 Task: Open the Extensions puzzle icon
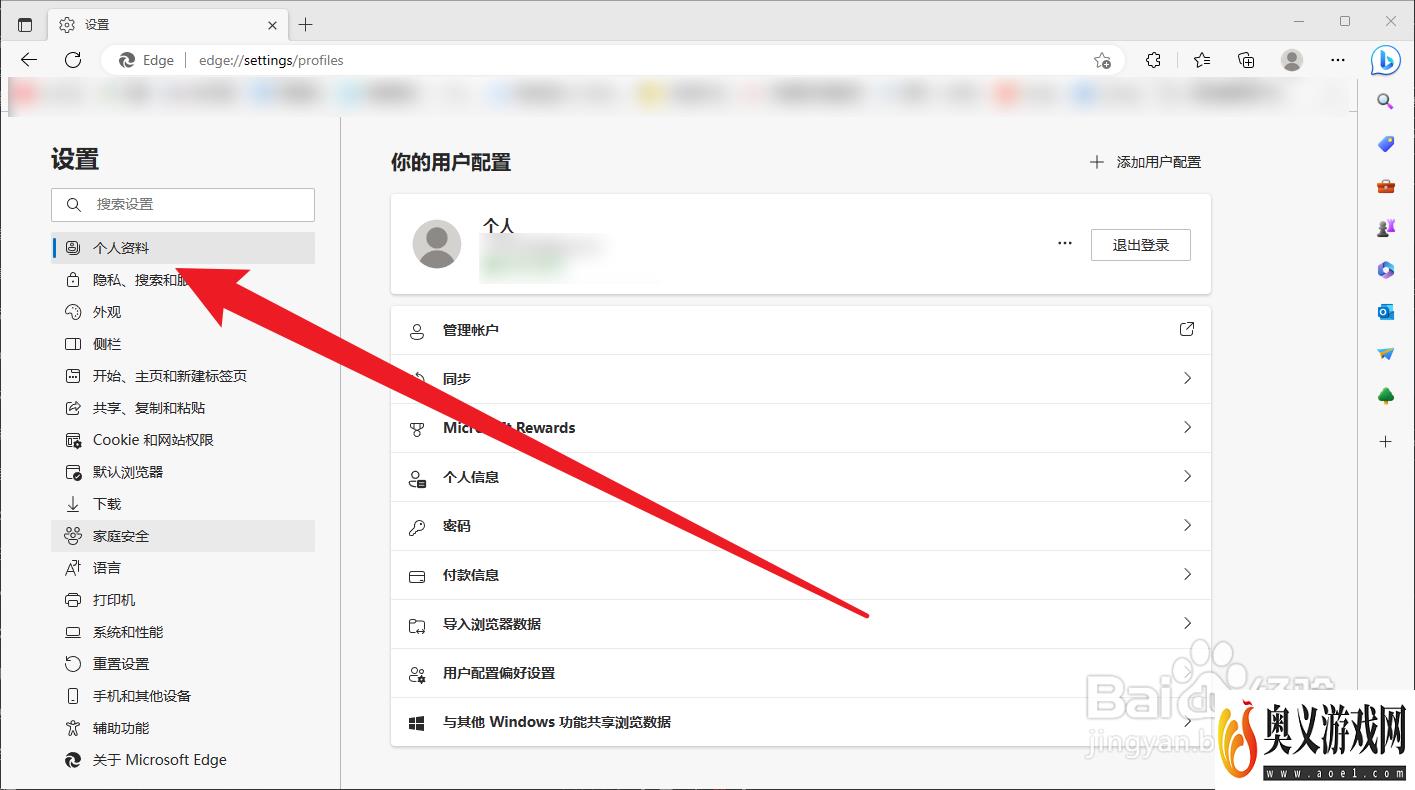pos(1153,60)
